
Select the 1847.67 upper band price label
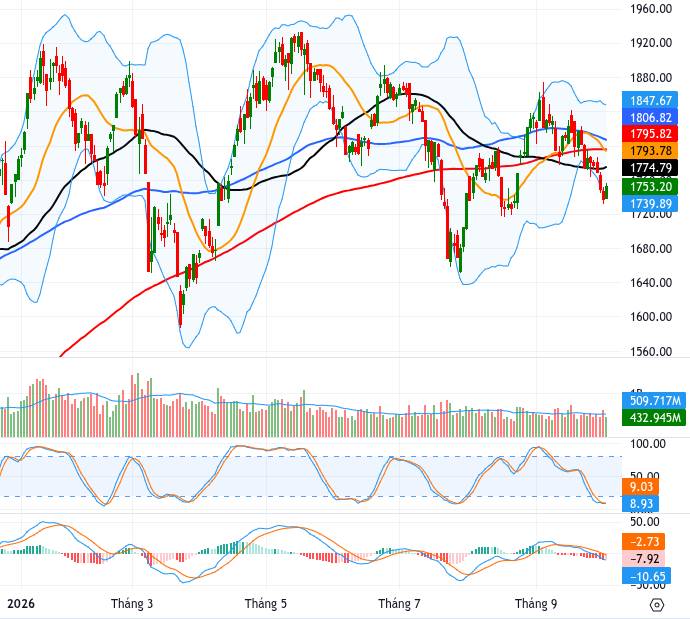coord(650,100)
